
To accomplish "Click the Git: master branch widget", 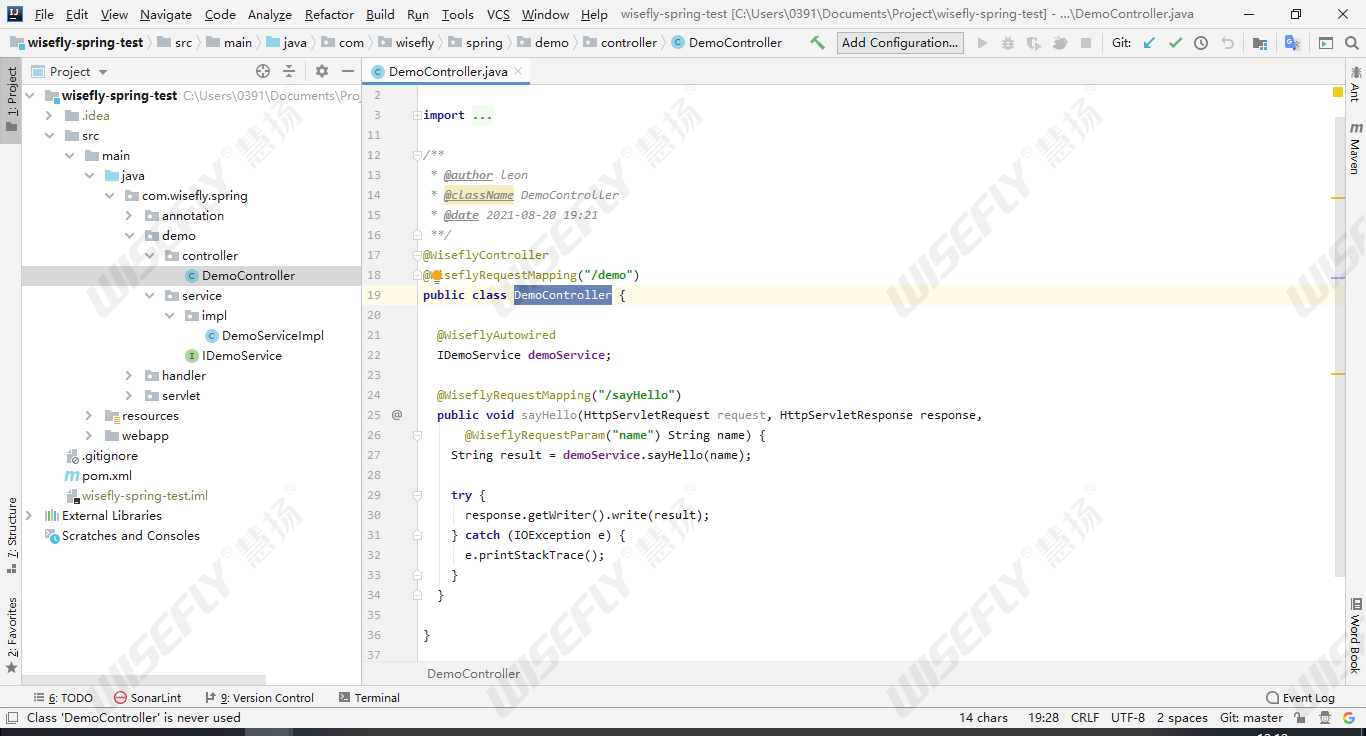I will click(1251, 717).
